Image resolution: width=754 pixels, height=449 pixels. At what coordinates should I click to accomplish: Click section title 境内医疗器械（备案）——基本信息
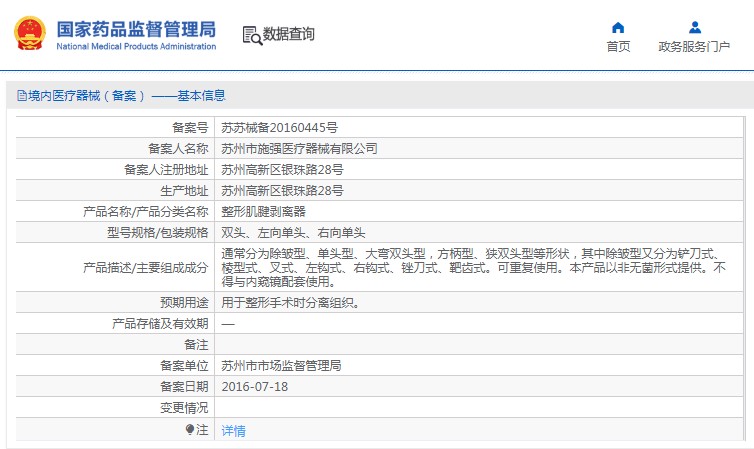pos(126,96)
